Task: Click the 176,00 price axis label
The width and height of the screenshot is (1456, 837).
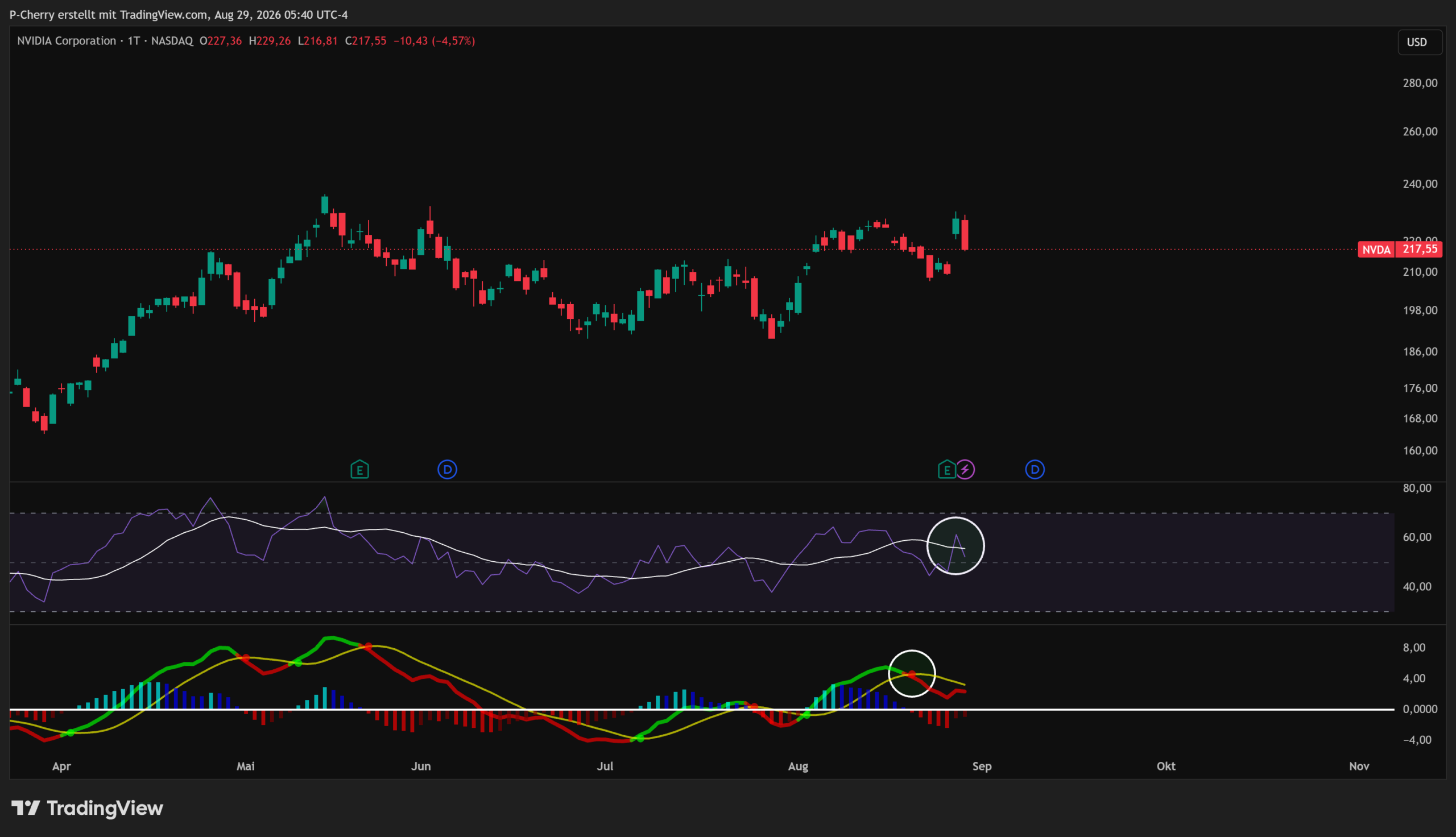Action: [1420, 388]
